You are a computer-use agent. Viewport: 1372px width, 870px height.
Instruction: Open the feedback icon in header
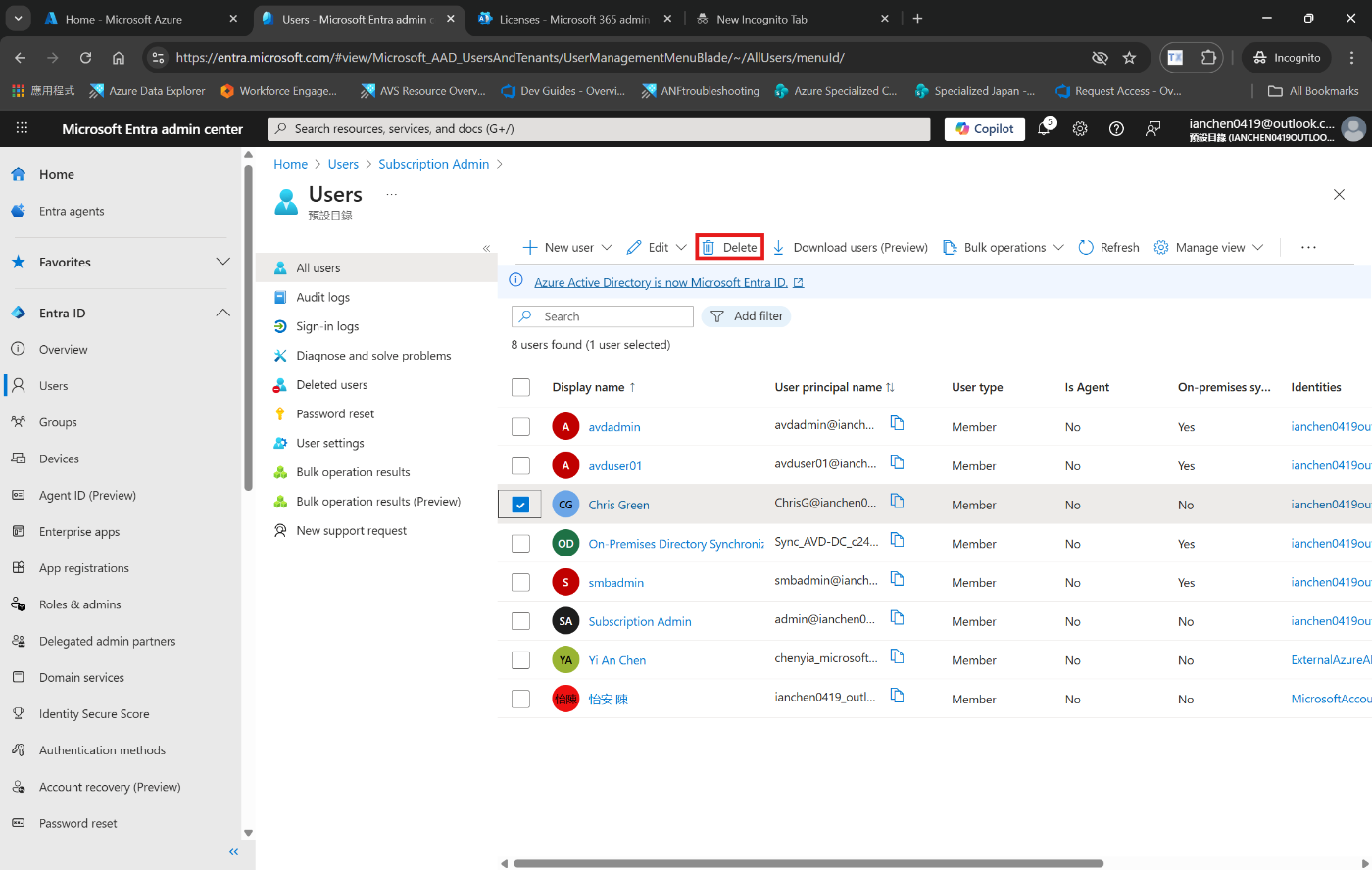coord(1152,128)
